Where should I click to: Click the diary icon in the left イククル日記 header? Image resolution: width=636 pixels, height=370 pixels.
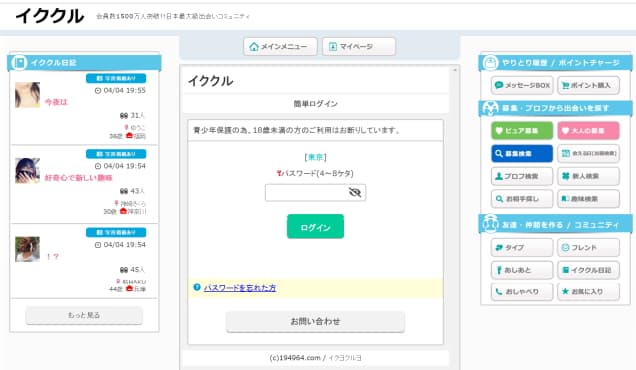[19, 62]
